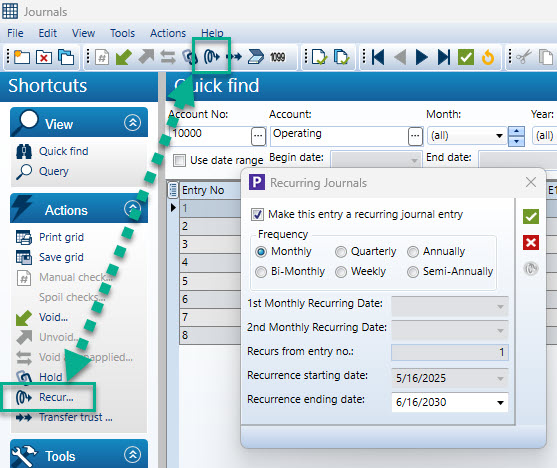Viewport: 557px width, 468px height.
Task: Click the green Void arrow toolbar icon
Action: point(124,57)
